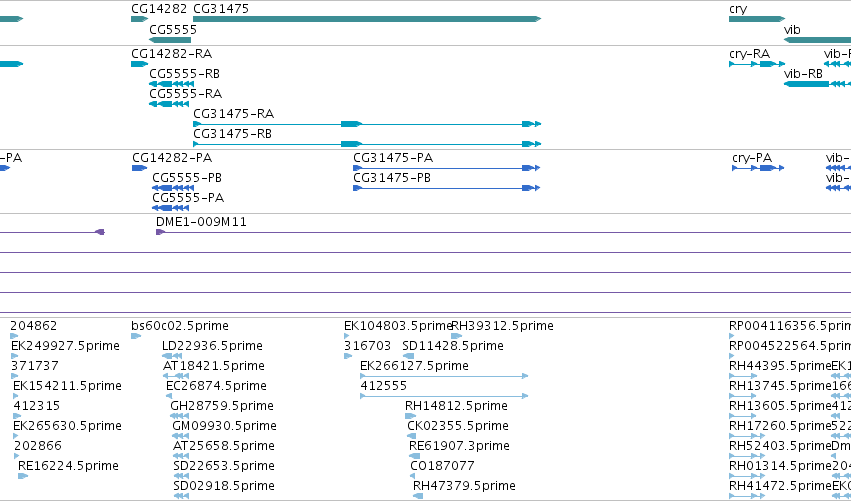Select the vib gene feature
Image resolution: width=851 pixels, height=501 pixels.
point(817,40)
